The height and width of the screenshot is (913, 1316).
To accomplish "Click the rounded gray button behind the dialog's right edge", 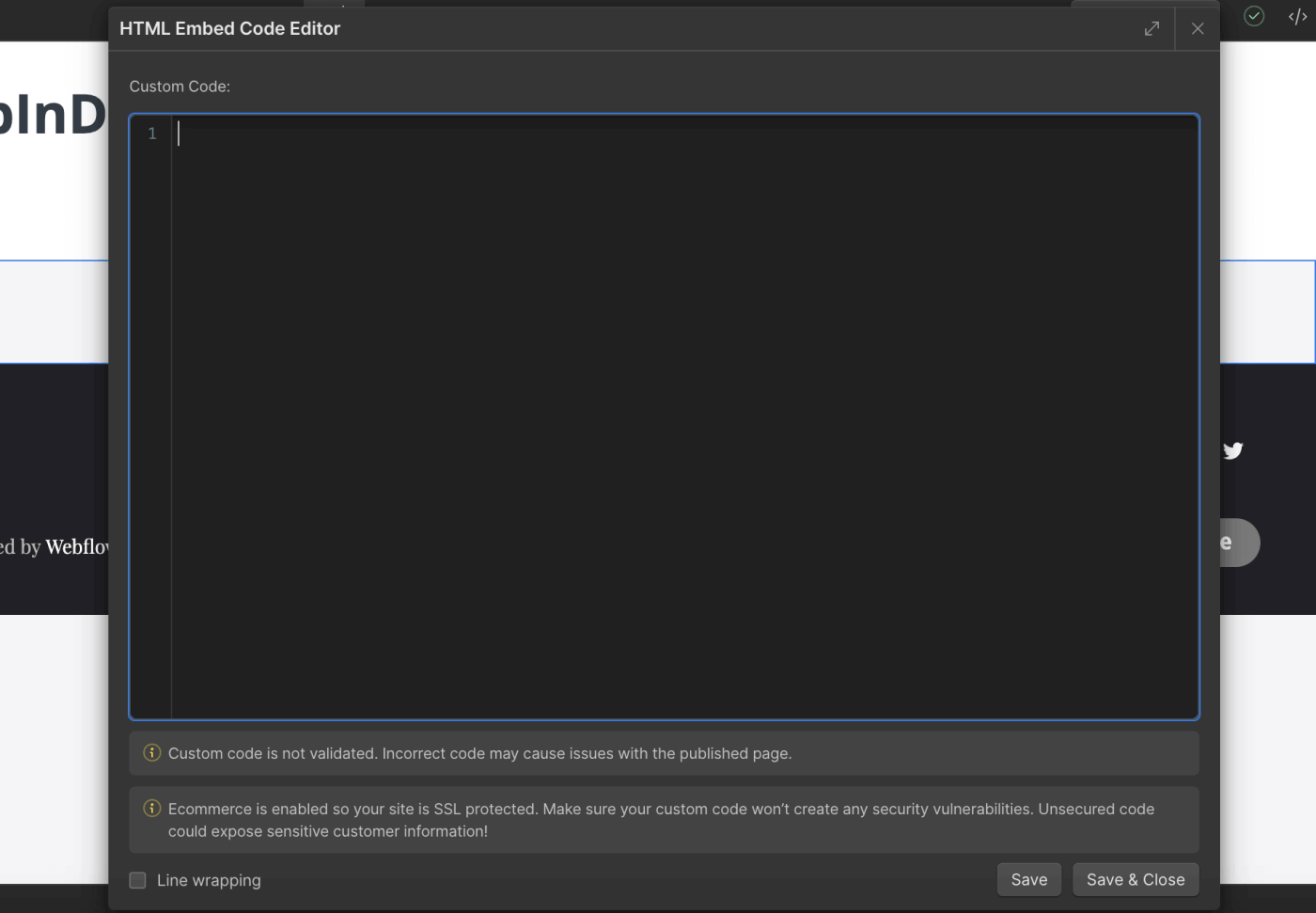I will 1240,543.
